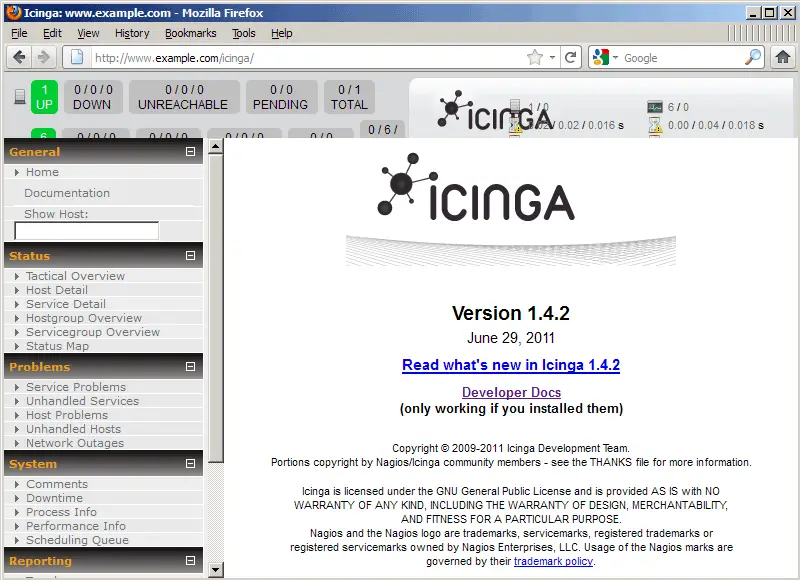Open Servicegroup Overview
The width and height of the screenshot is (800, 580).
pos(93,332)
